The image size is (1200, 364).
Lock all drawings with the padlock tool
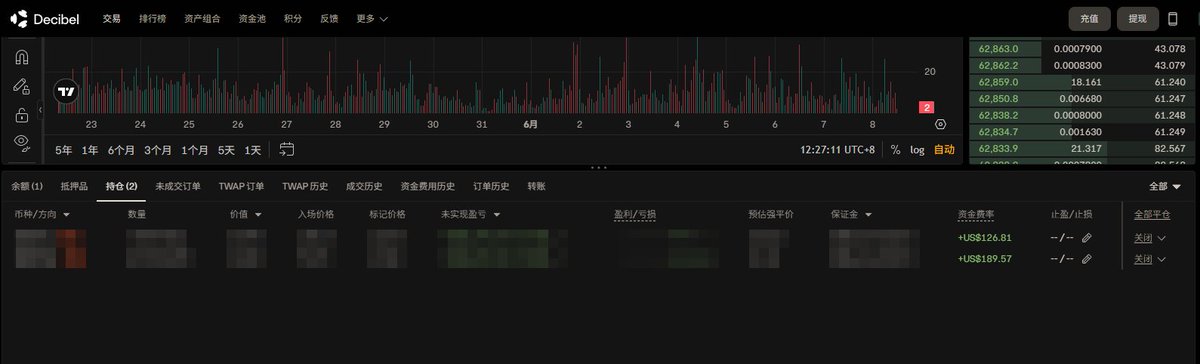(22, 115)
